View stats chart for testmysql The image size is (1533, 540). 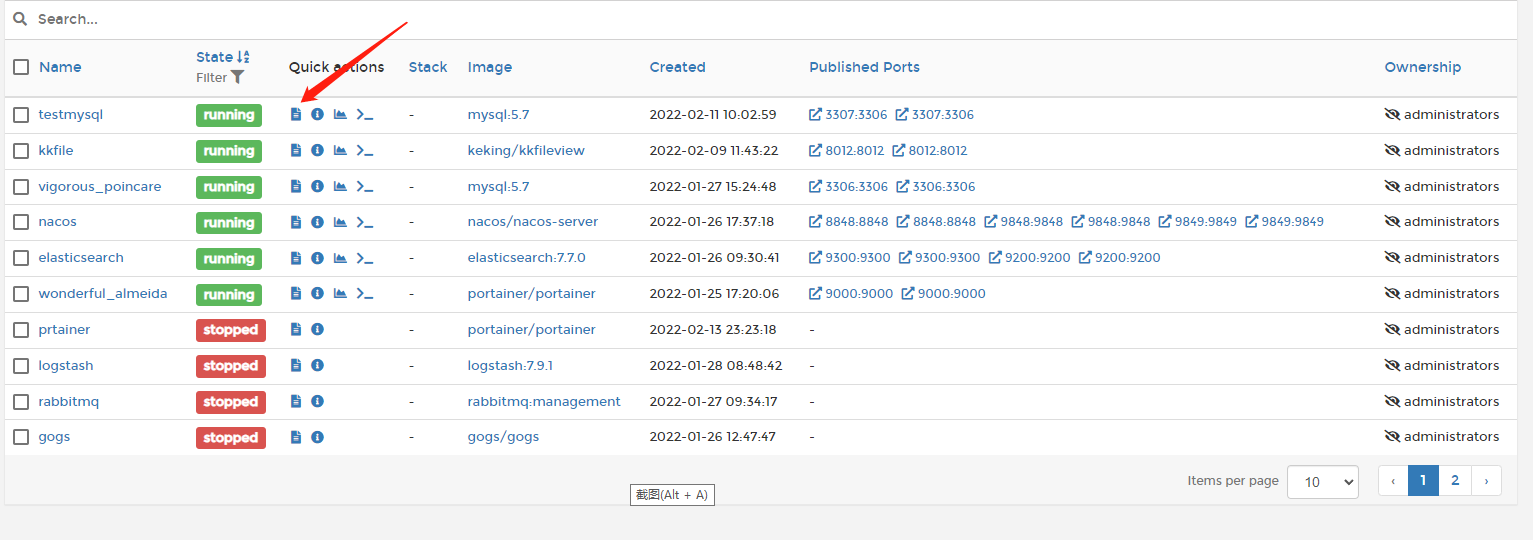[340, 114]
